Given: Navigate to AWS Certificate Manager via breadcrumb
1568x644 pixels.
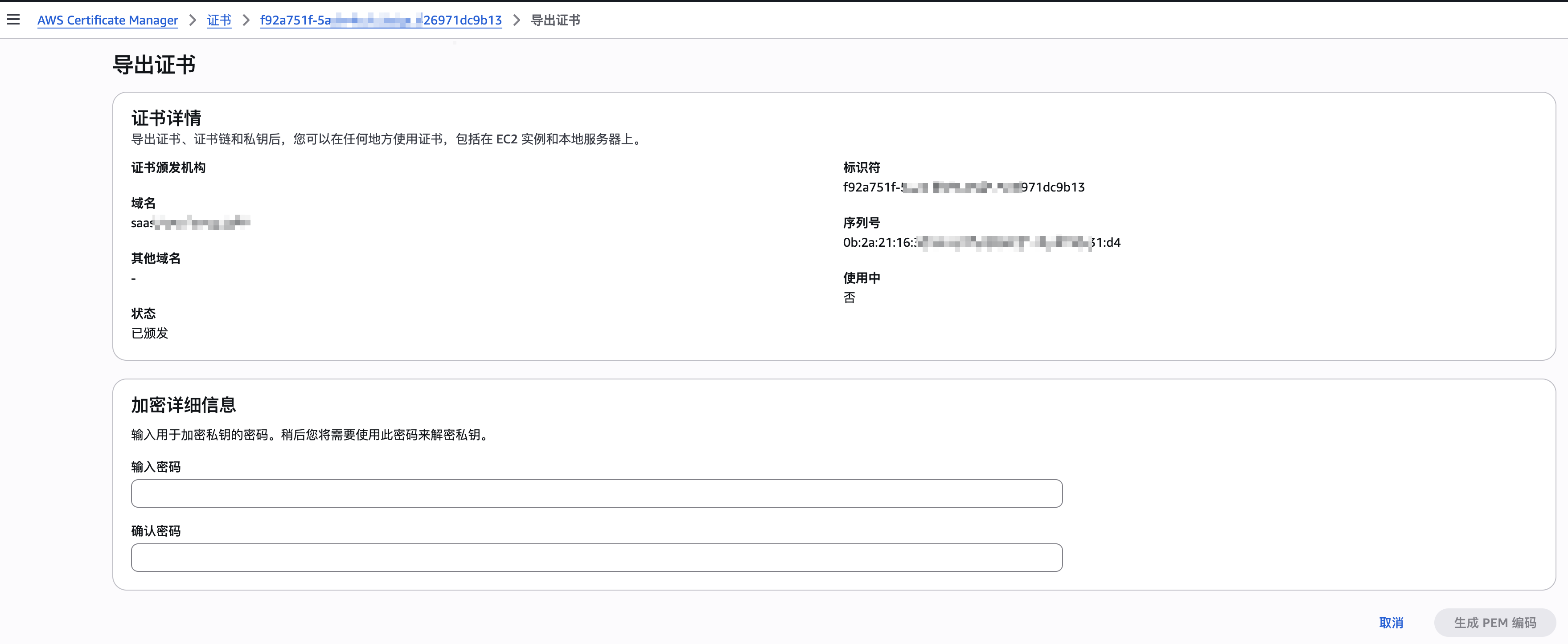Looking at the screenshot, I should click(x=107, y=20).
